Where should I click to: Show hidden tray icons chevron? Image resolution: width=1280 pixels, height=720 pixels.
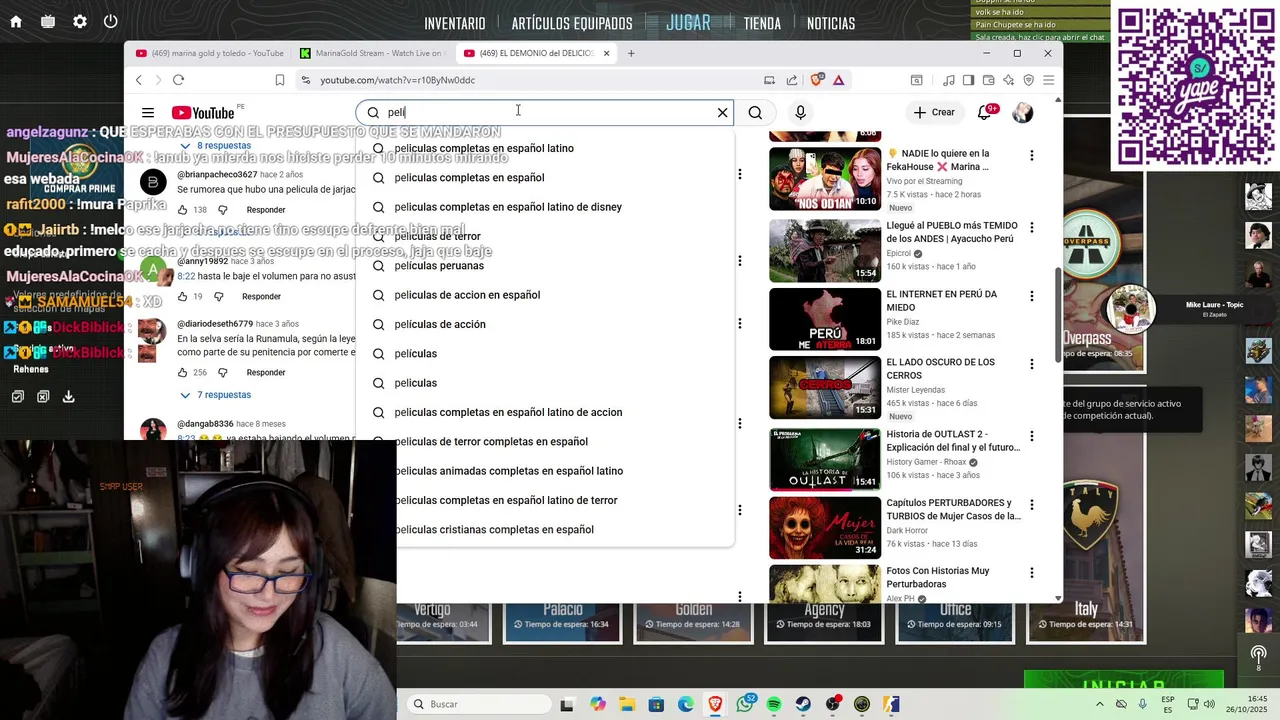pyautogui.click(x=1099, y=704)
